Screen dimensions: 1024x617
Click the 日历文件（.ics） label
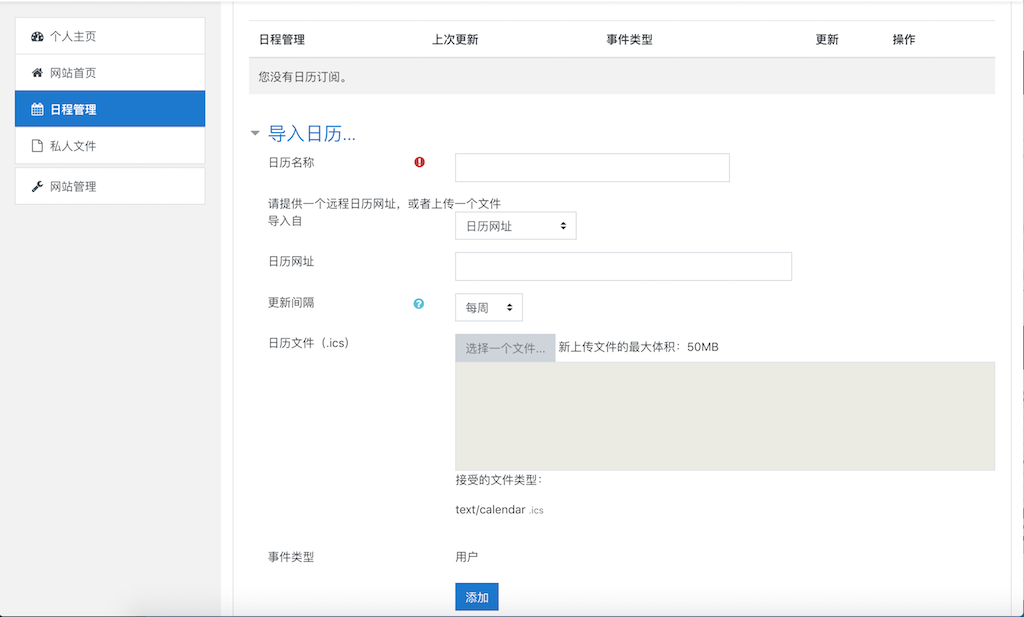(308, 343)
